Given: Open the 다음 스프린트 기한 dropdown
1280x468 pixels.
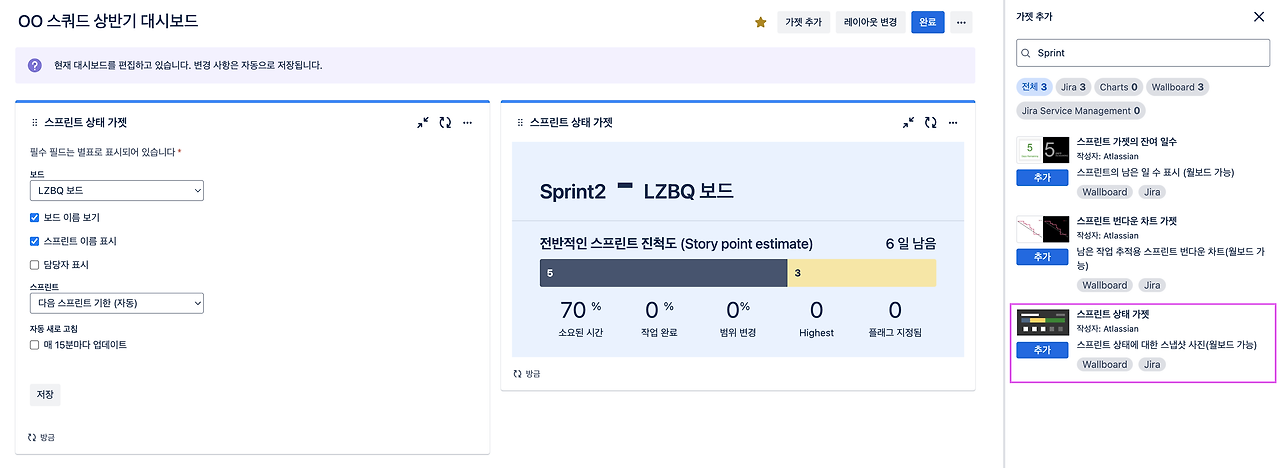Looking at the screenshot, I should tap(117, 302).
